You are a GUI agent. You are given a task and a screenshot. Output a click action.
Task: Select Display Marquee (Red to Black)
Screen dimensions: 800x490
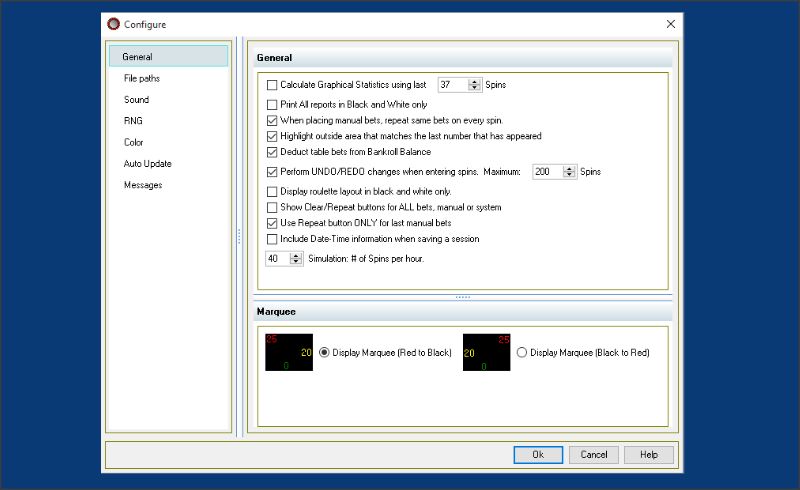324,353
